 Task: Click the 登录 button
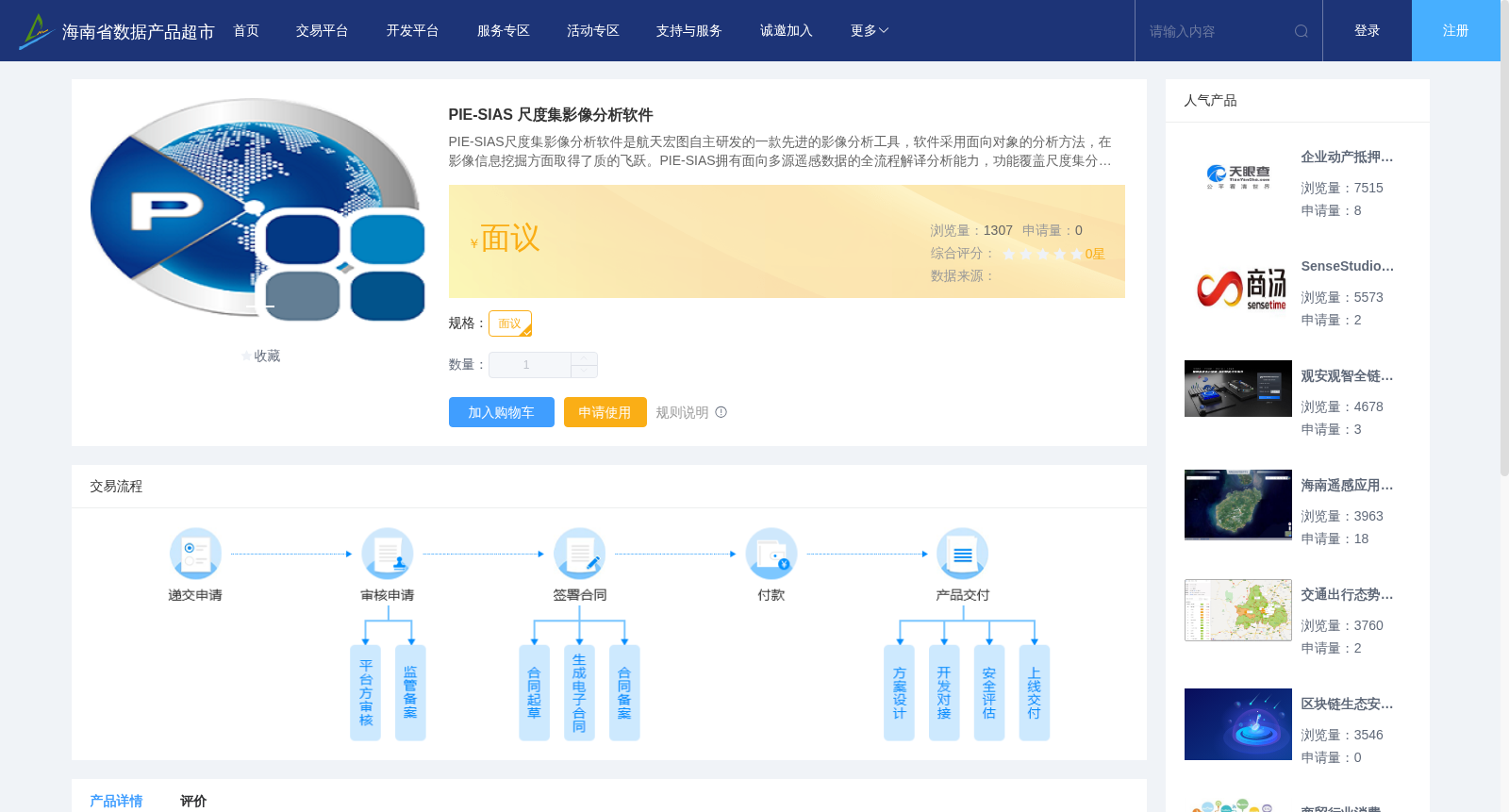coord(1368,31)
